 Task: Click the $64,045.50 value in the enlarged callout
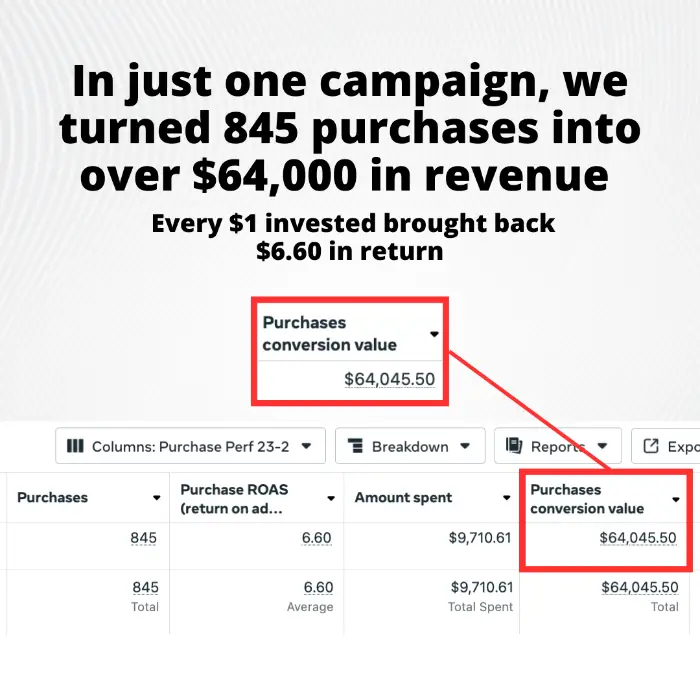coord(389,380)
